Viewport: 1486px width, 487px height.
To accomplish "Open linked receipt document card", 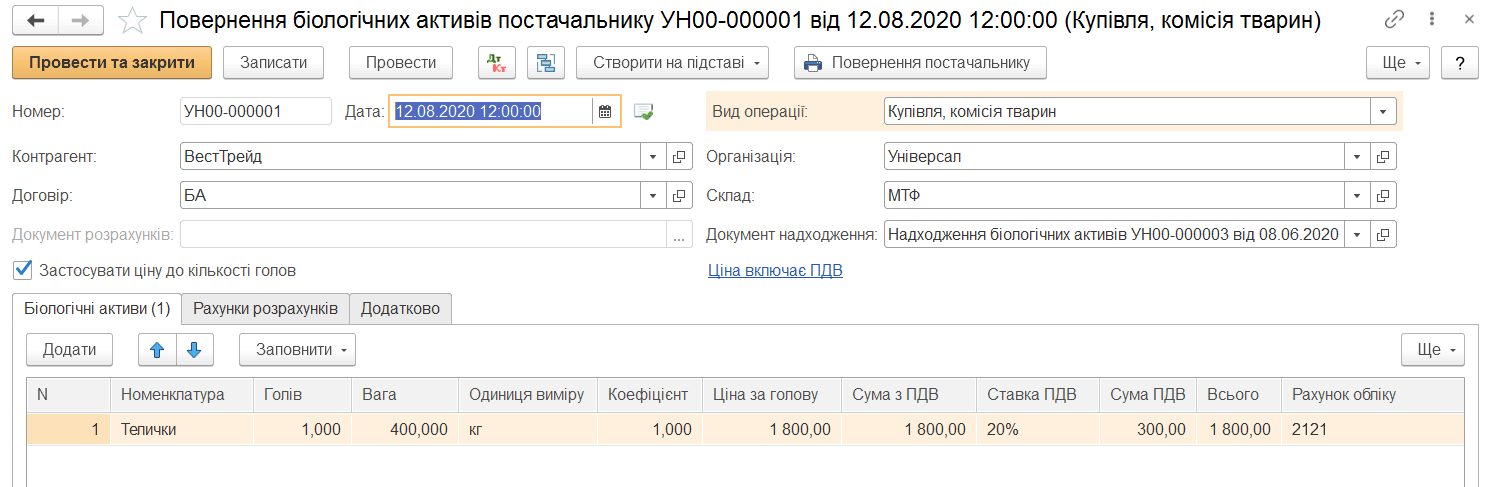I will tap(1384, 235).
